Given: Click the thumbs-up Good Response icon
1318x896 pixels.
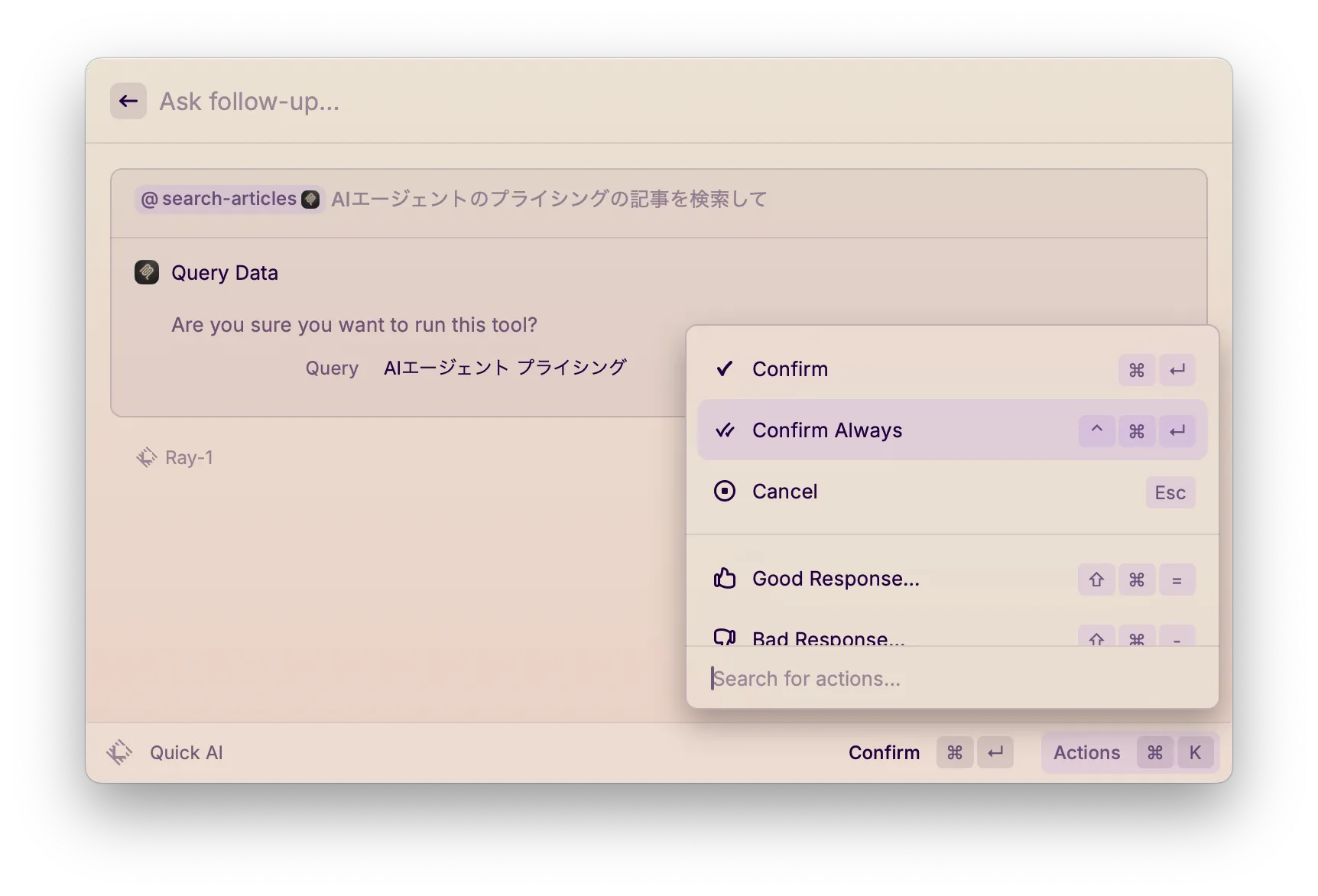Looking at the screenshot, I should coord(724,579).
